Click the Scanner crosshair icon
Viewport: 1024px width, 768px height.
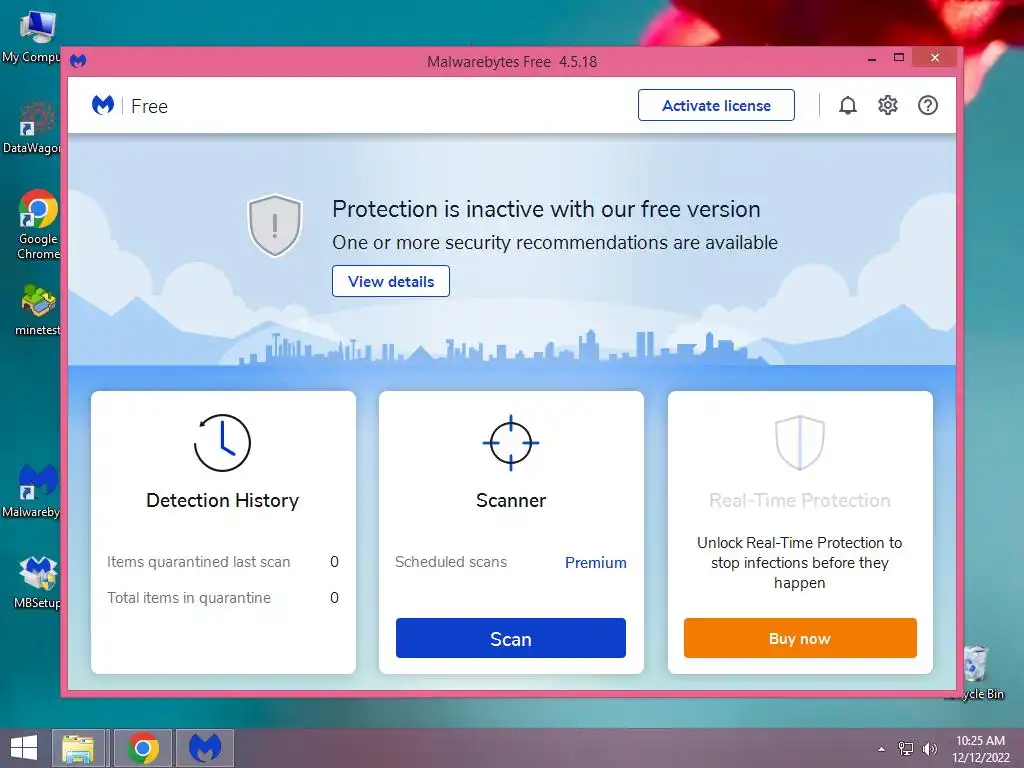[x=511, y=443]
